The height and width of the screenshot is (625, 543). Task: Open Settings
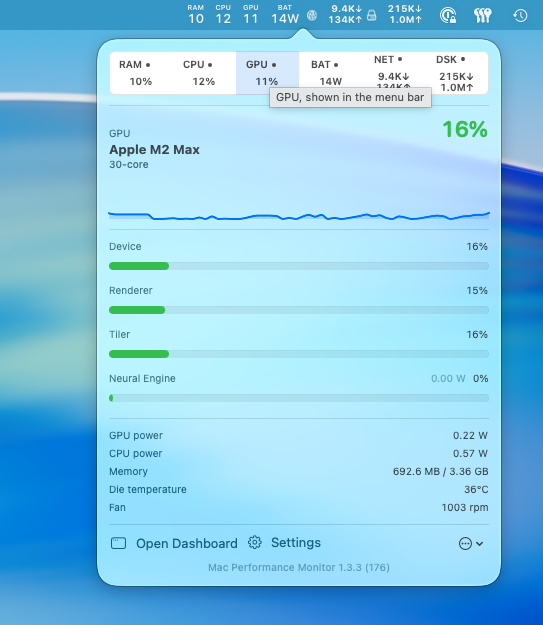click(x=296, y=542)
